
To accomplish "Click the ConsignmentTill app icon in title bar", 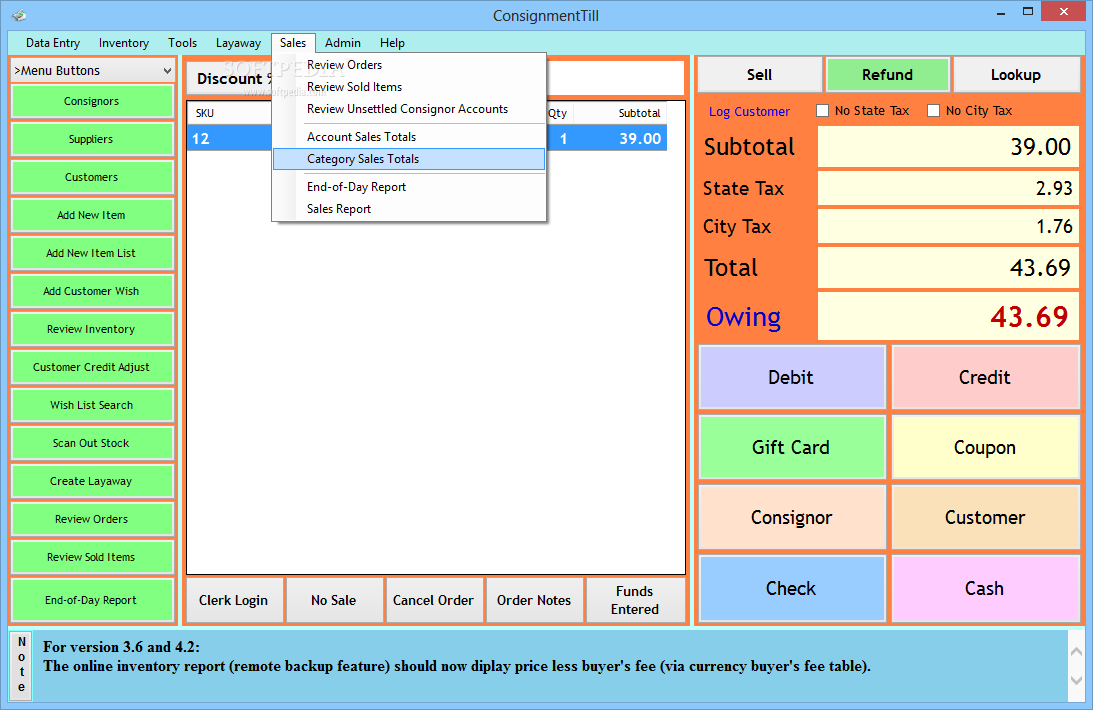I will pyautogui.click(x=19, y=15).
